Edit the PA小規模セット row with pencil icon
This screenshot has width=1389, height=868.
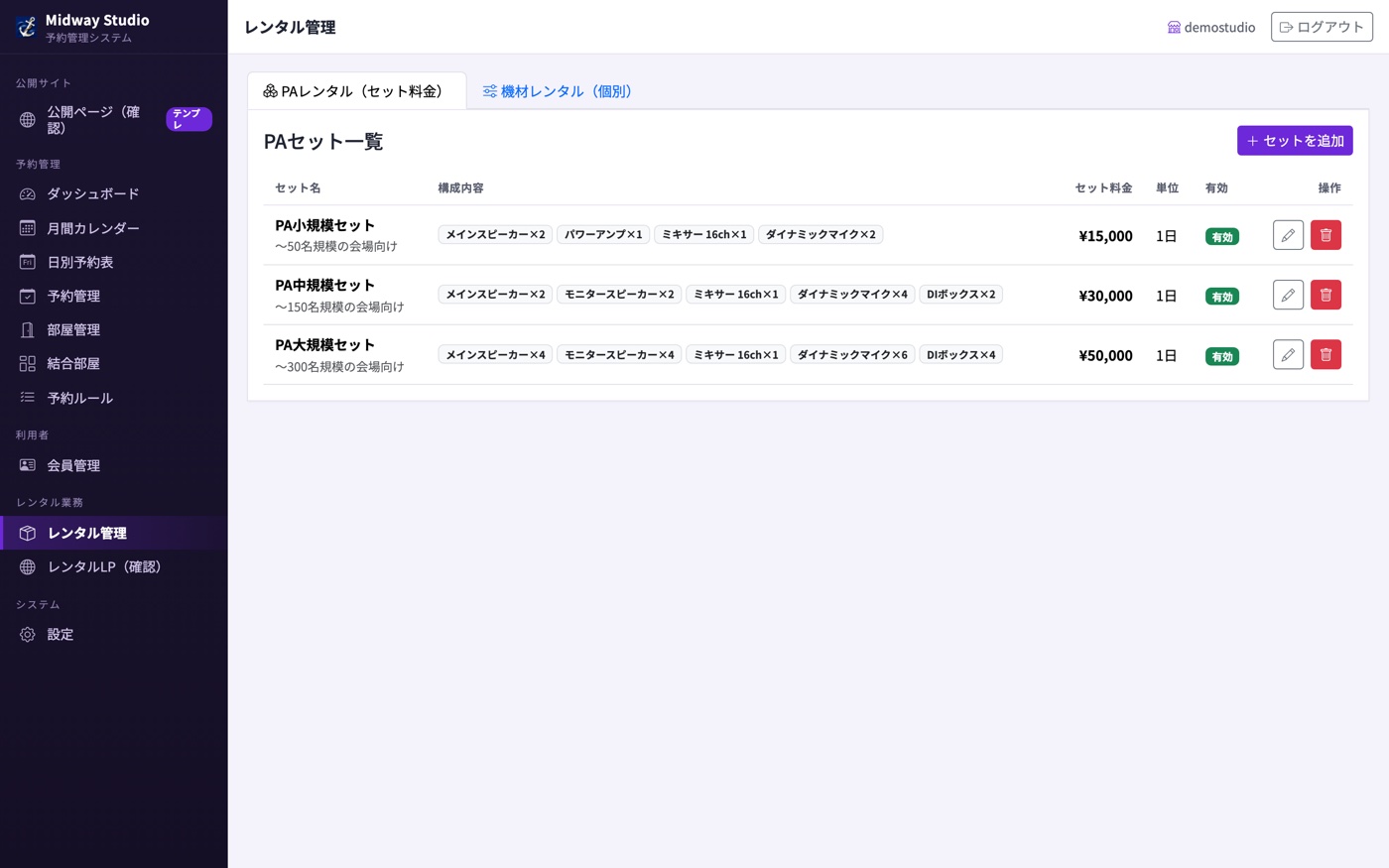[x=1288, y=235]
